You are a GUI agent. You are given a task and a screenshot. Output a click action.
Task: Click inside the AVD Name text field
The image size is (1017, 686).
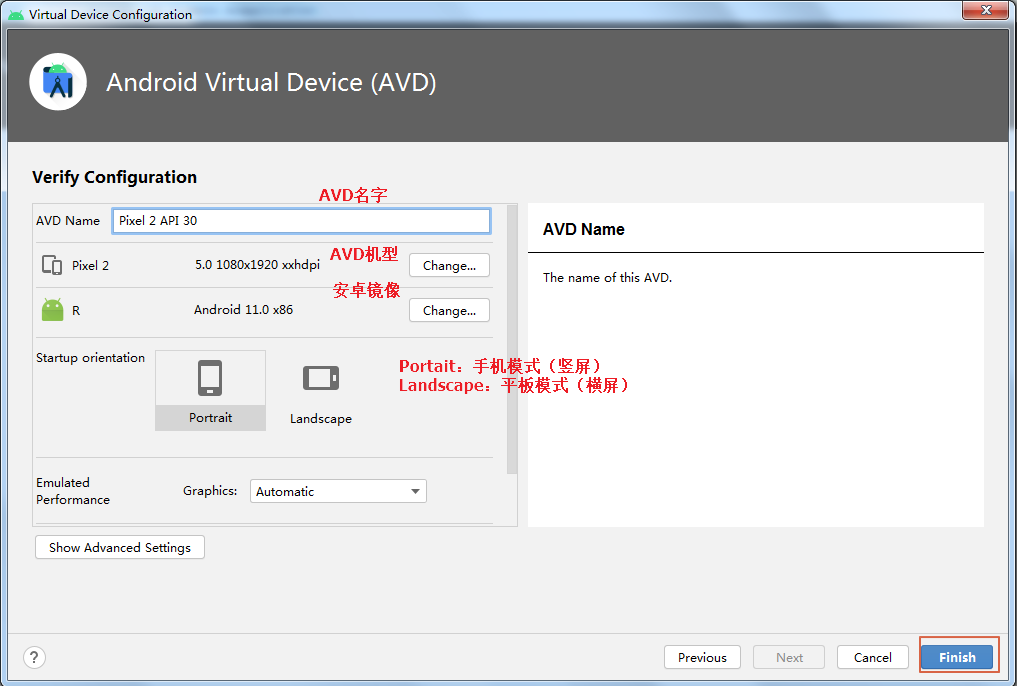click(x=300, y=220)
